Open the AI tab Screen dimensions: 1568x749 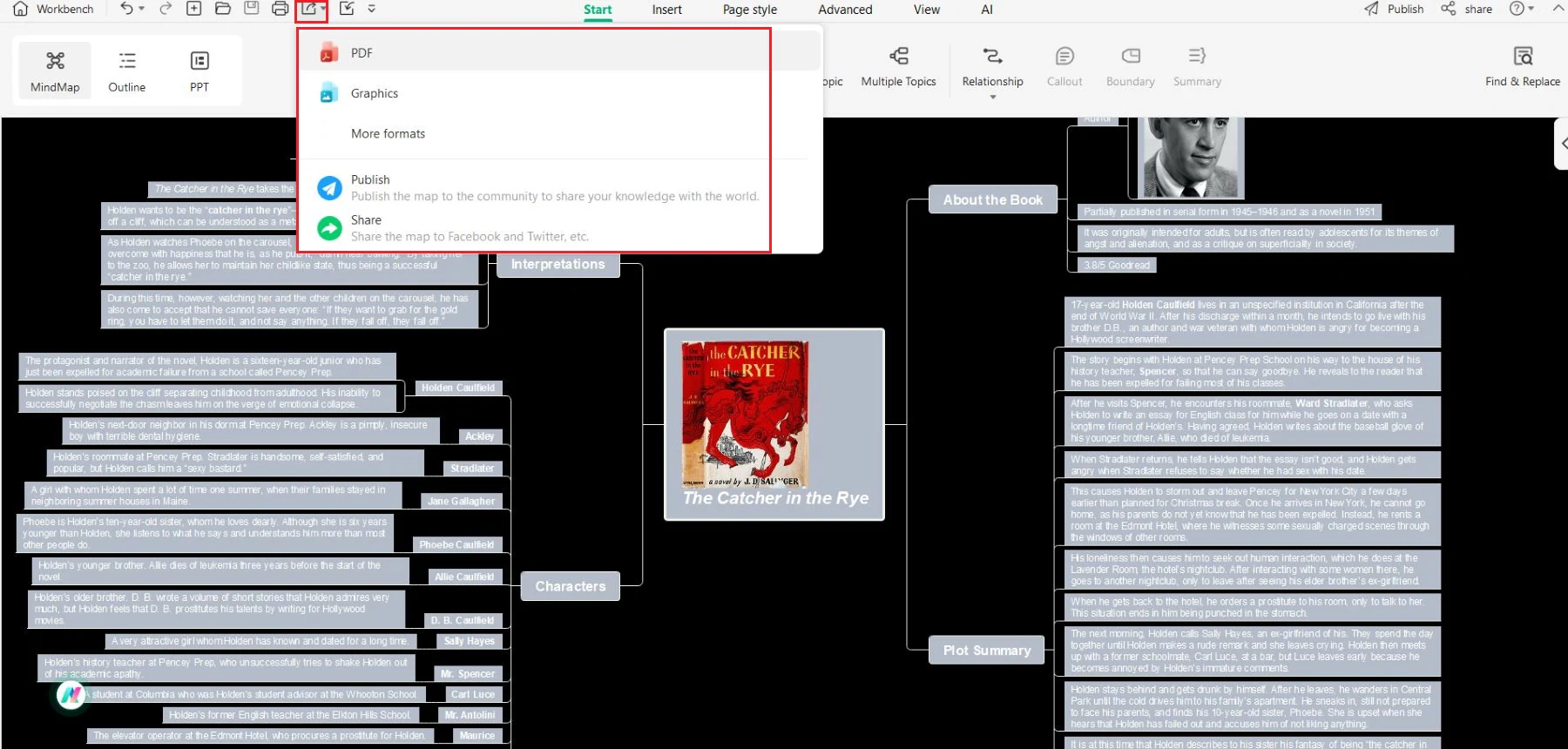tap(987, 10)
